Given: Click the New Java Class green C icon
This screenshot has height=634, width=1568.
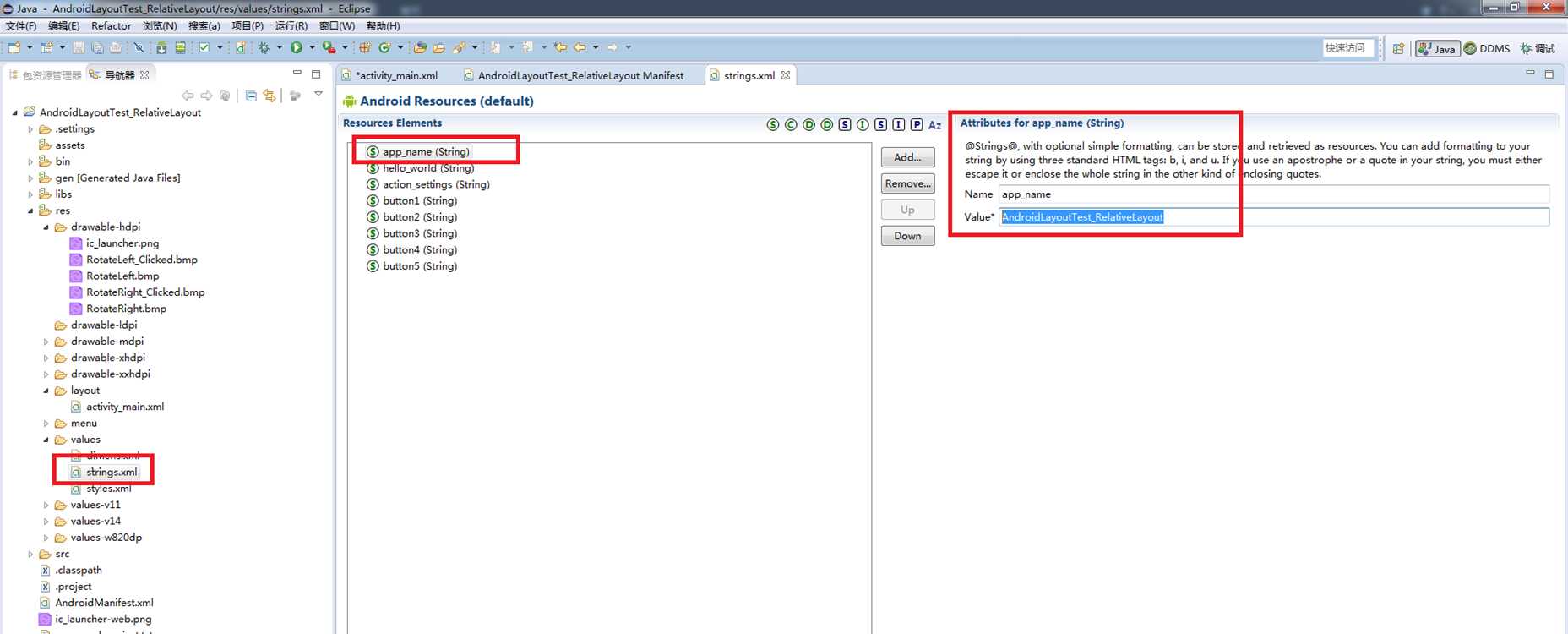Looking at the screenshot, I should (x=385, y=47).
